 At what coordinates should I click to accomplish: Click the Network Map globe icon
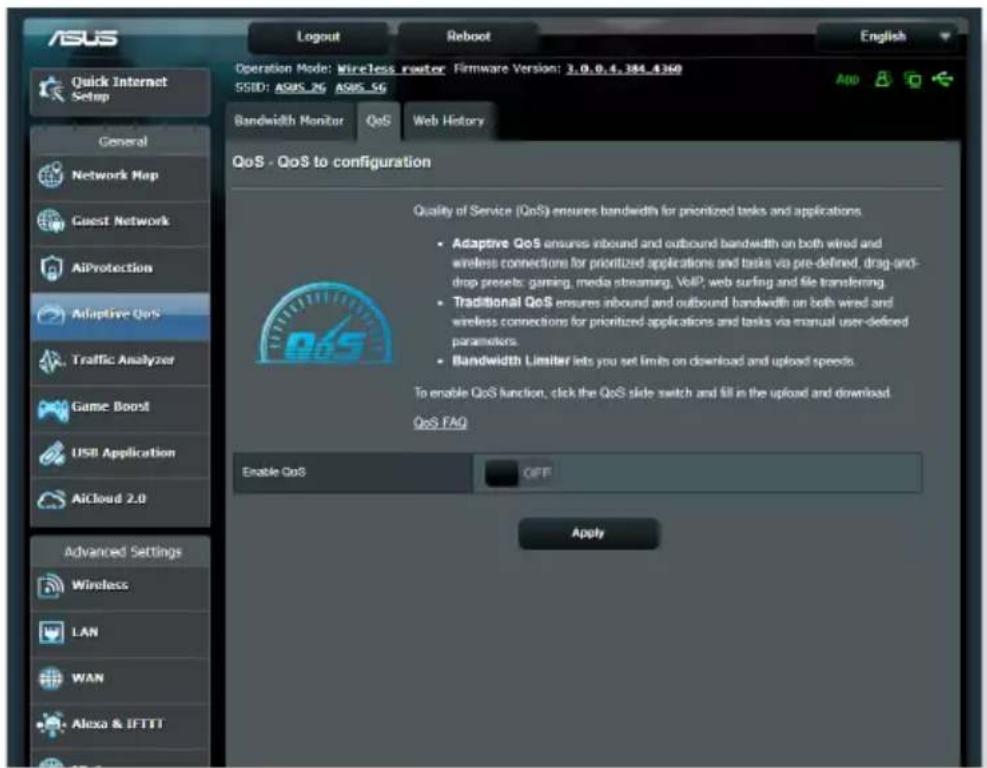coord(51,175)
